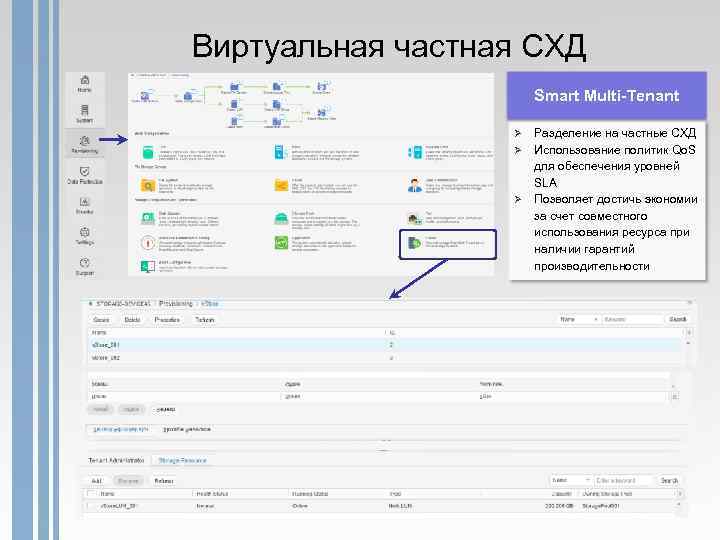
Task: Open the Application tile
Action: point(316,243)
